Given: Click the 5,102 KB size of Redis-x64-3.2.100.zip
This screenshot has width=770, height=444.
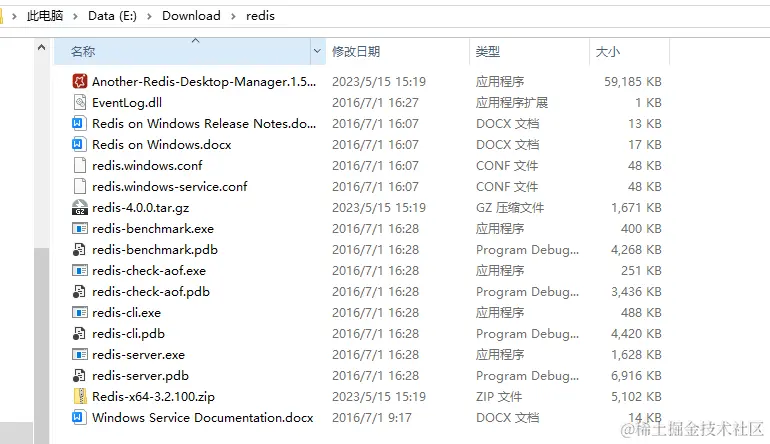Looking at the screenshot, I should point(636,396).
